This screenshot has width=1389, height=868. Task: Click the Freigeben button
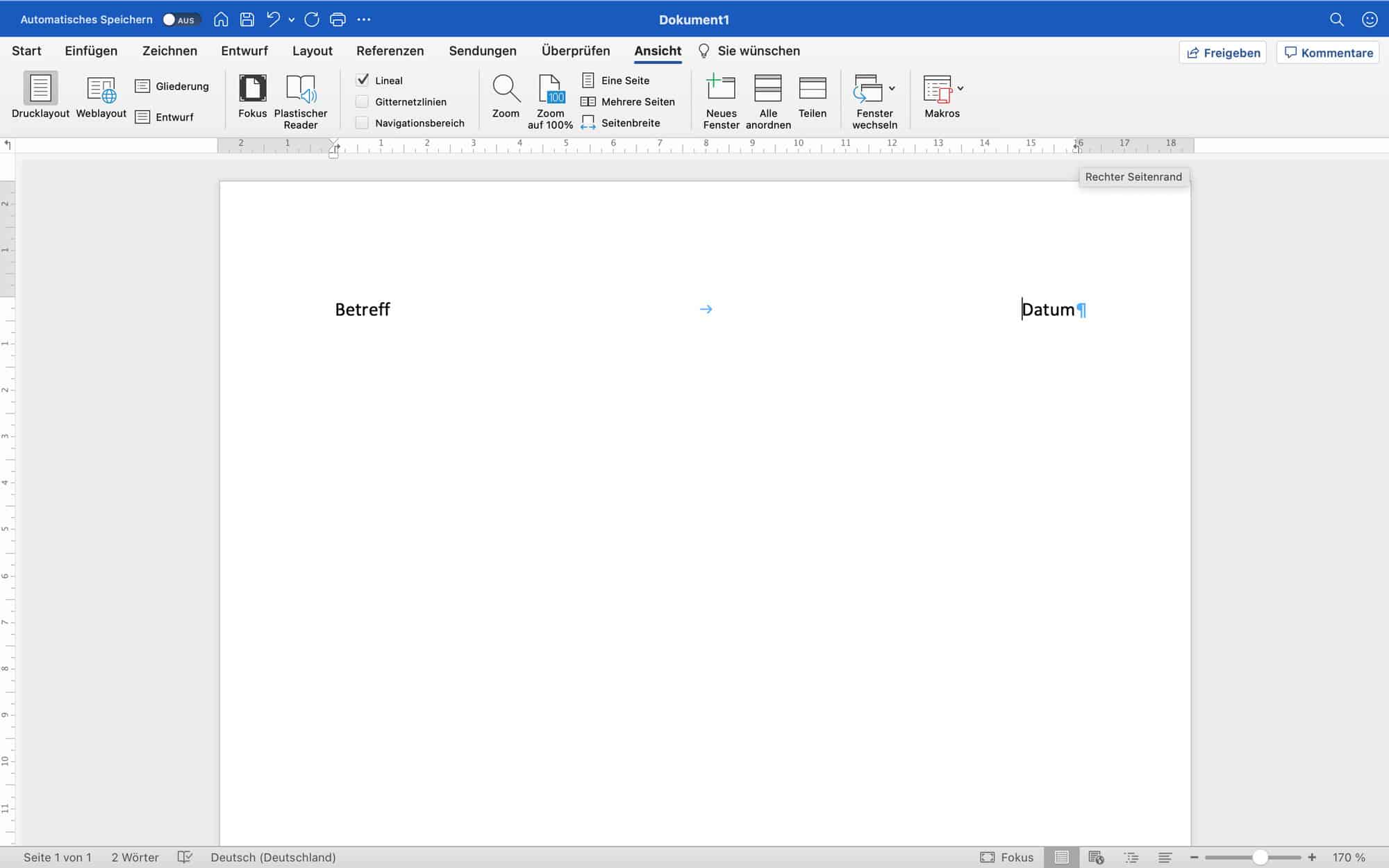[x=1222, y=53]
